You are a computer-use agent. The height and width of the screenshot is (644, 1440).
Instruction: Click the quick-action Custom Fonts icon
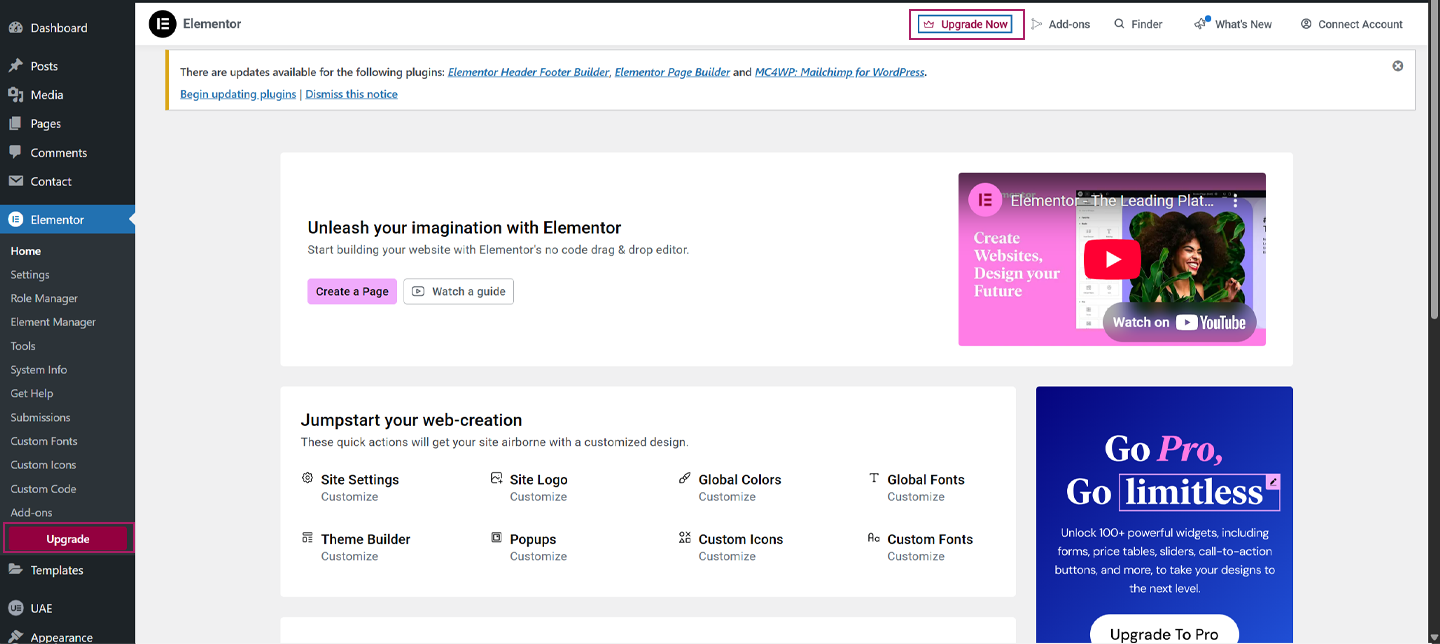(x=874, y=538)
